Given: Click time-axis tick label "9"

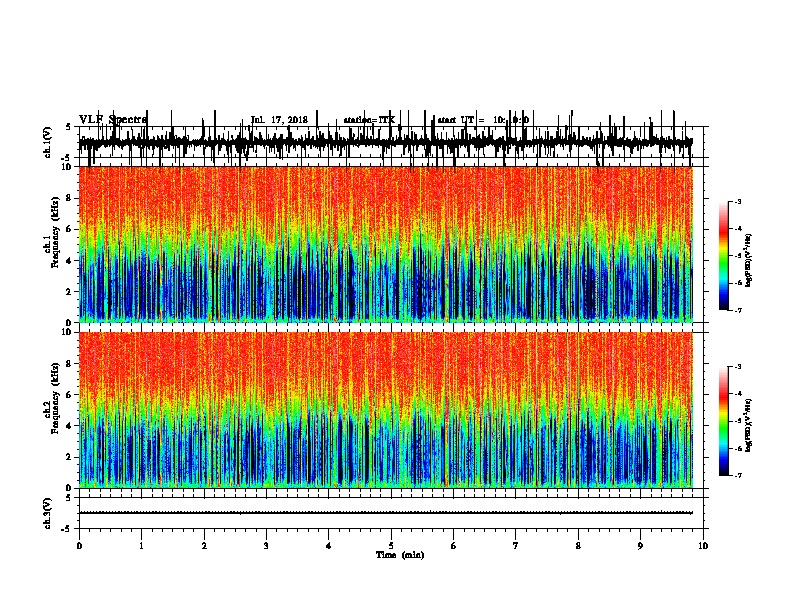Looking at the screenshot, I should click(640, 546).
